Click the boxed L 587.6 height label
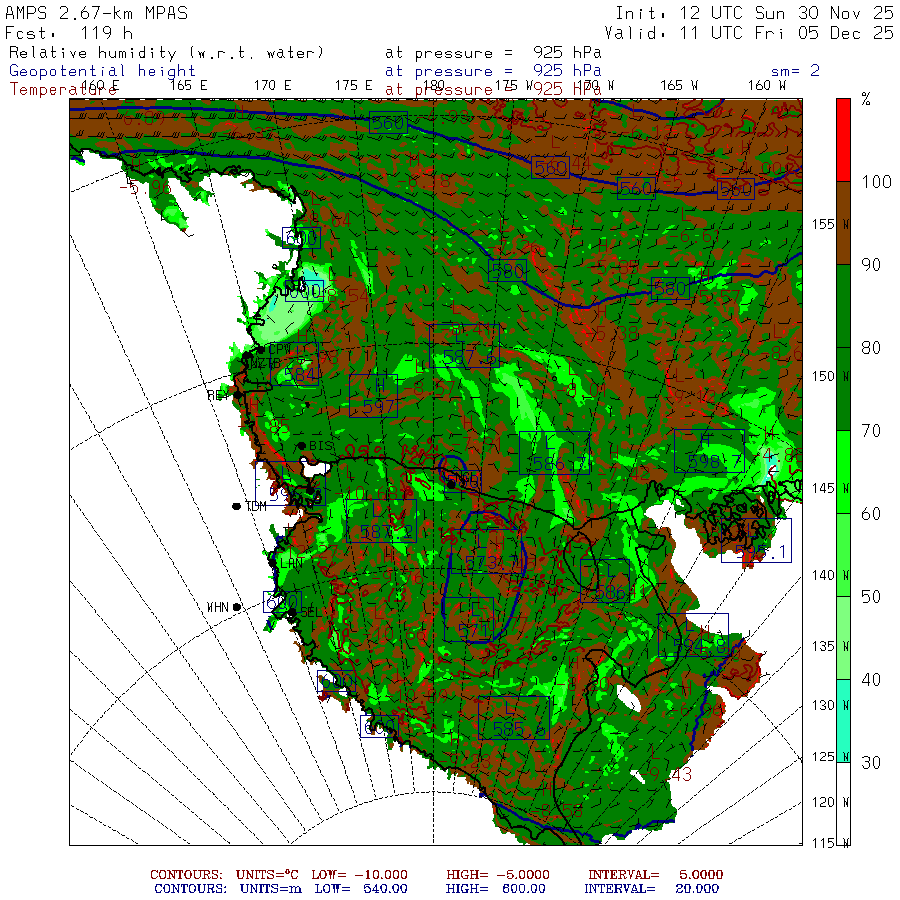Viewport: 900px width, 900px height. coord(464,346)
